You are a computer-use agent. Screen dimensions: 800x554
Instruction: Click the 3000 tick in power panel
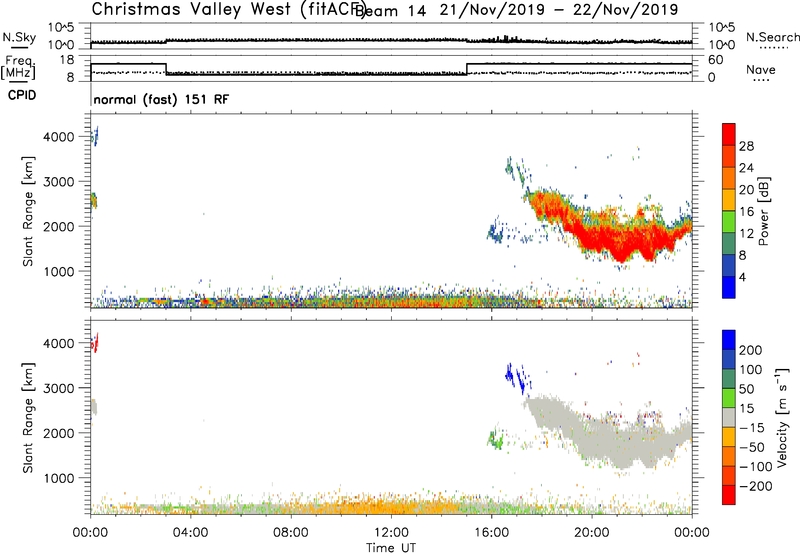point(58,182)
